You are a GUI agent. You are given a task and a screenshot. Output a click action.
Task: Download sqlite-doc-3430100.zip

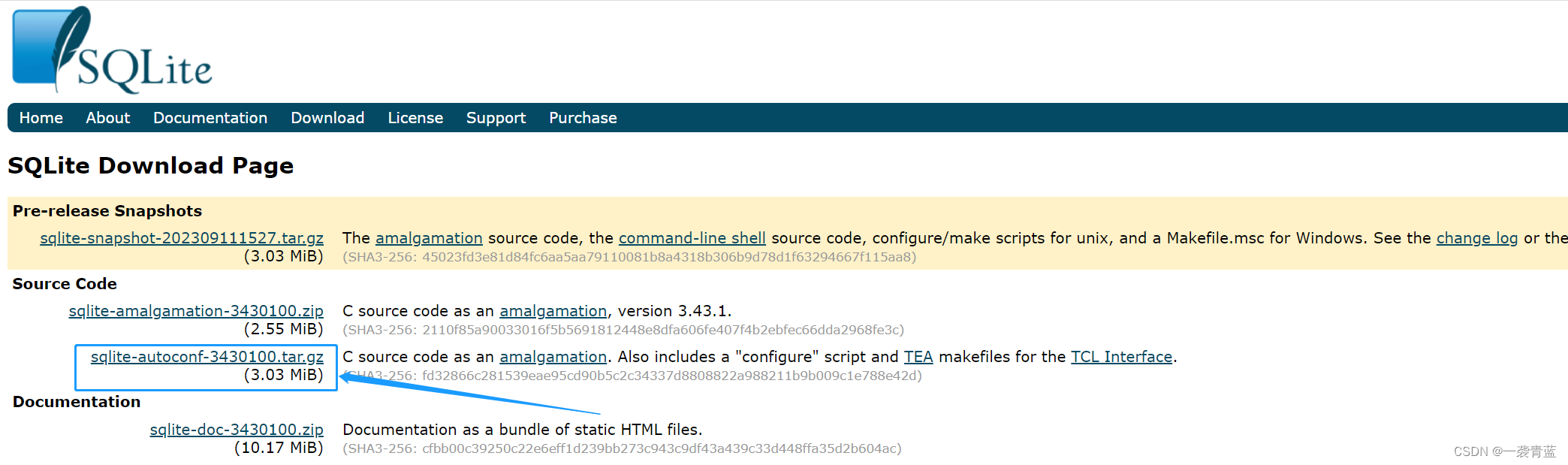tap(237, 430)
